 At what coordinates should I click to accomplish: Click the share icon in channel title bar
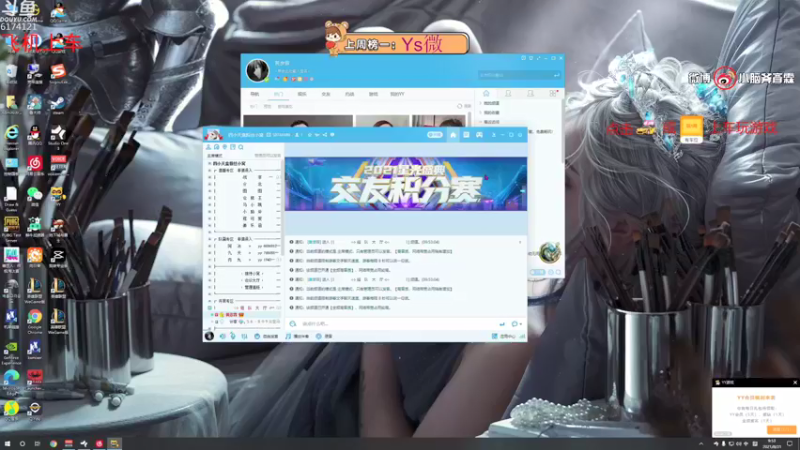(x=324, y=135)
